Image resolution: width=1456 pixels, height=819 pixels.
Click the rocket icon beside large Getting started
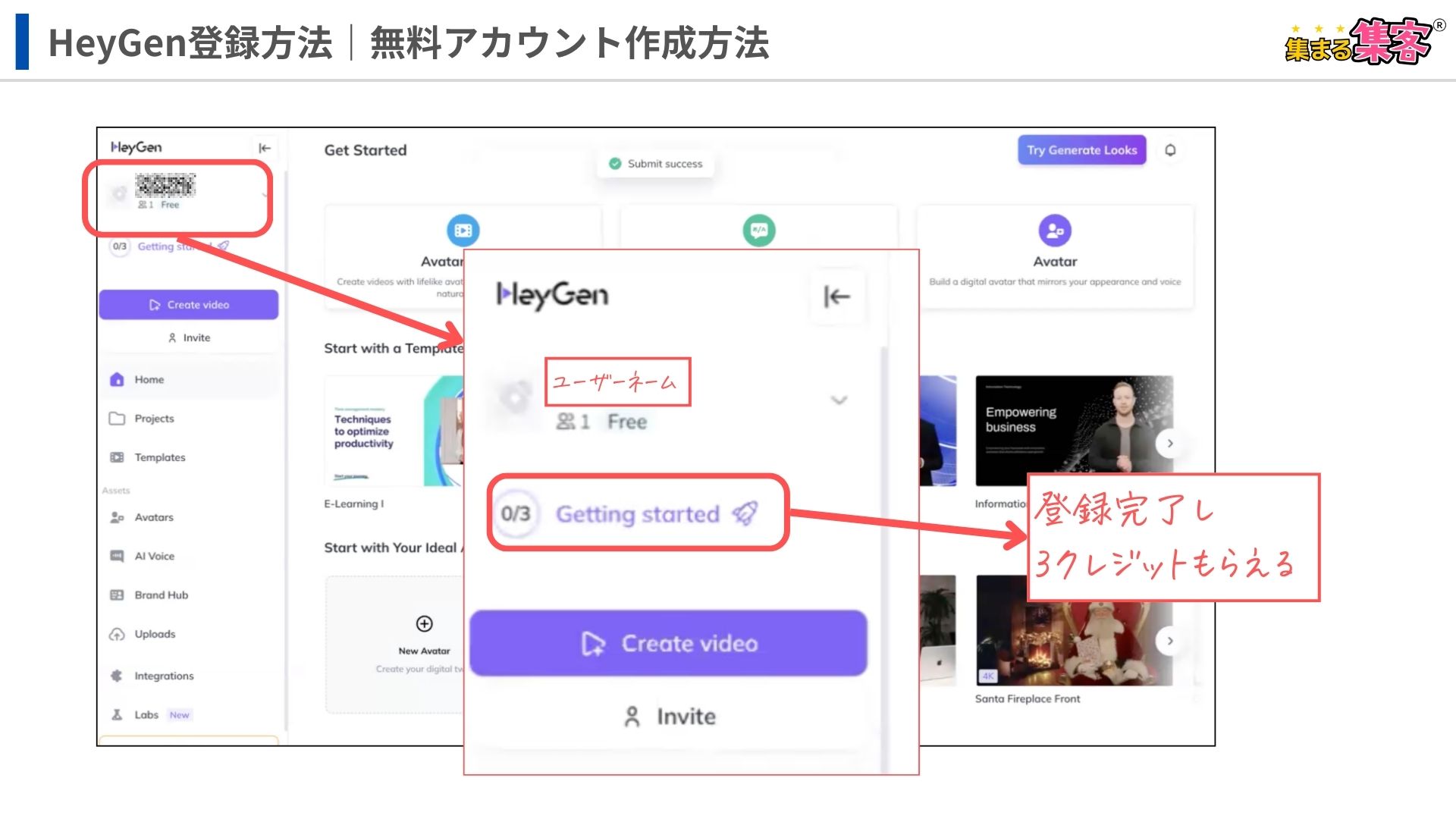745,513
